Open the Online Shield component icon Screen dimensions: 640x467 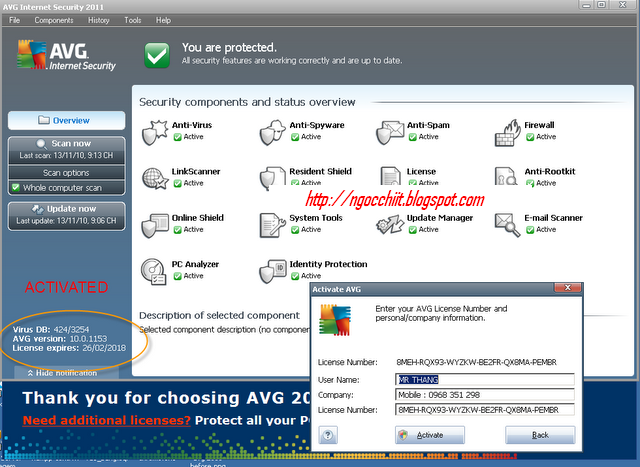(155, 225)
